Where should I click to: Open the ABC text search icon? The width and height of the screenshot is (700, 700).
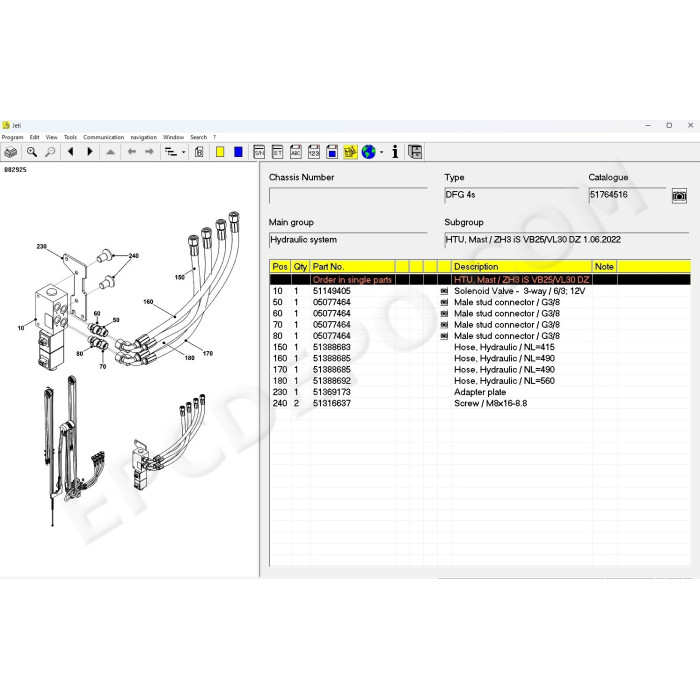[x=296, y=152]
